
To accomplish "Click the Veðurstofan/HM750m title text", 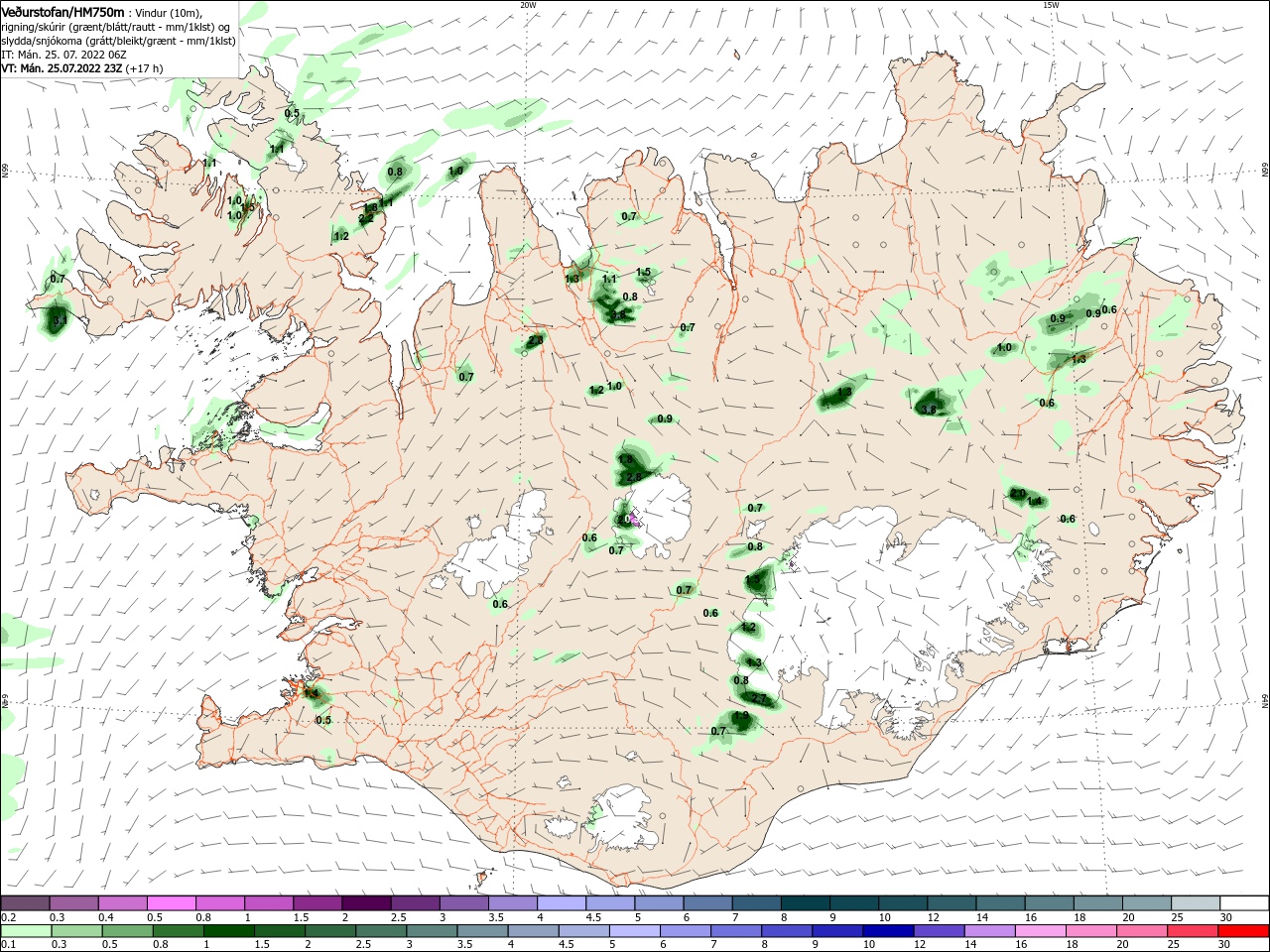I will pyautogui.click(x=63, y=12).
